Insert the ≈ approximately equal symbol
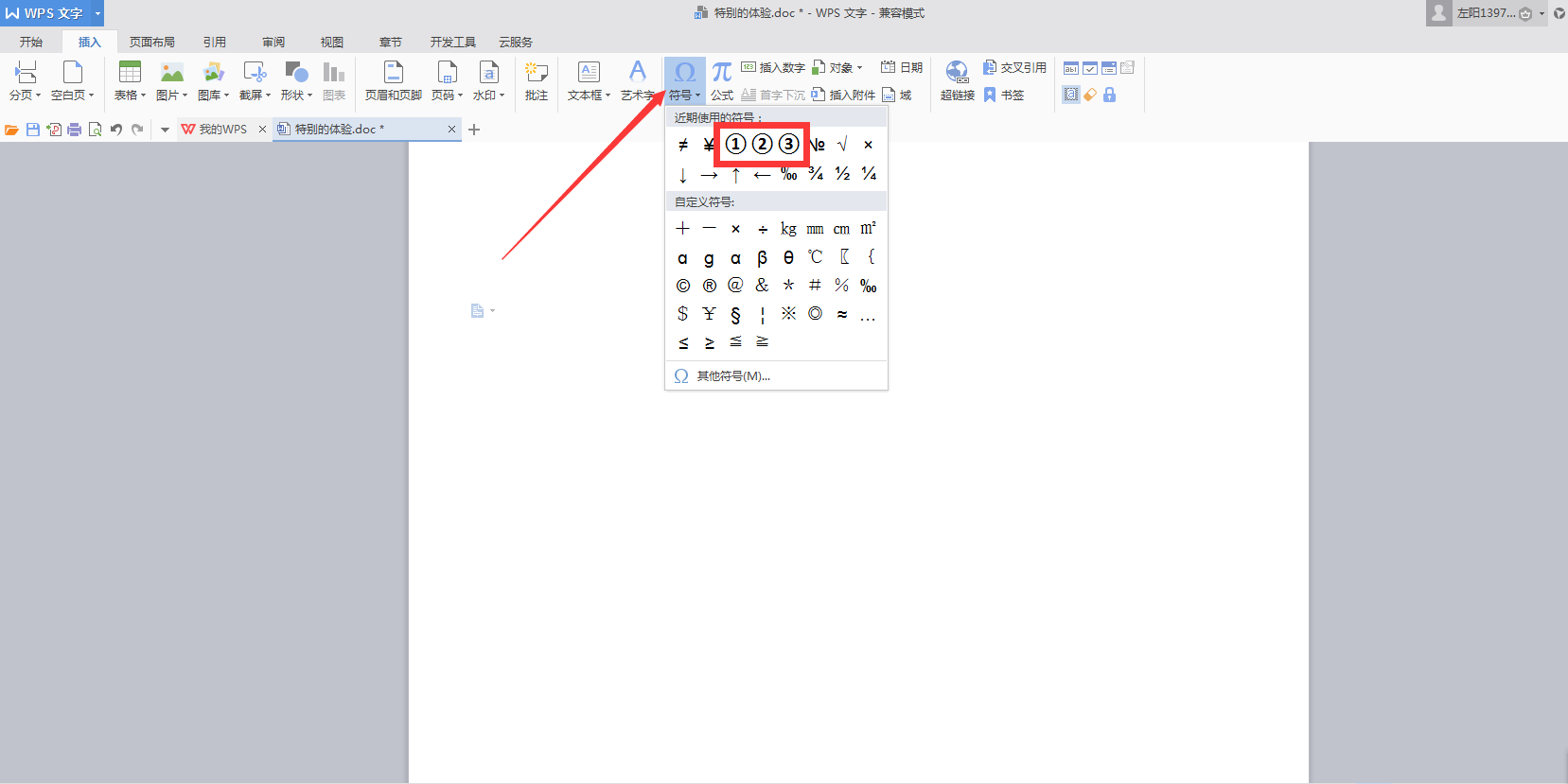1568x784 pixels. (x=842, y=314)
